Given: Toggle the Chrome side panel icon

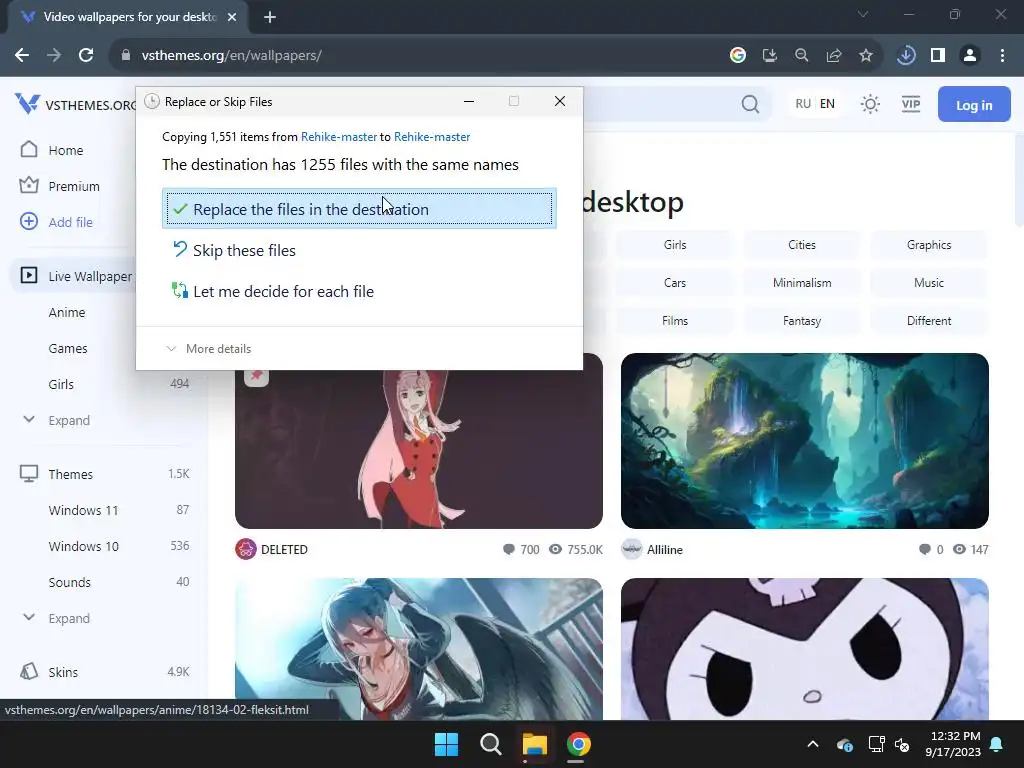Looking at the screenshot, I should coord(938,56).
